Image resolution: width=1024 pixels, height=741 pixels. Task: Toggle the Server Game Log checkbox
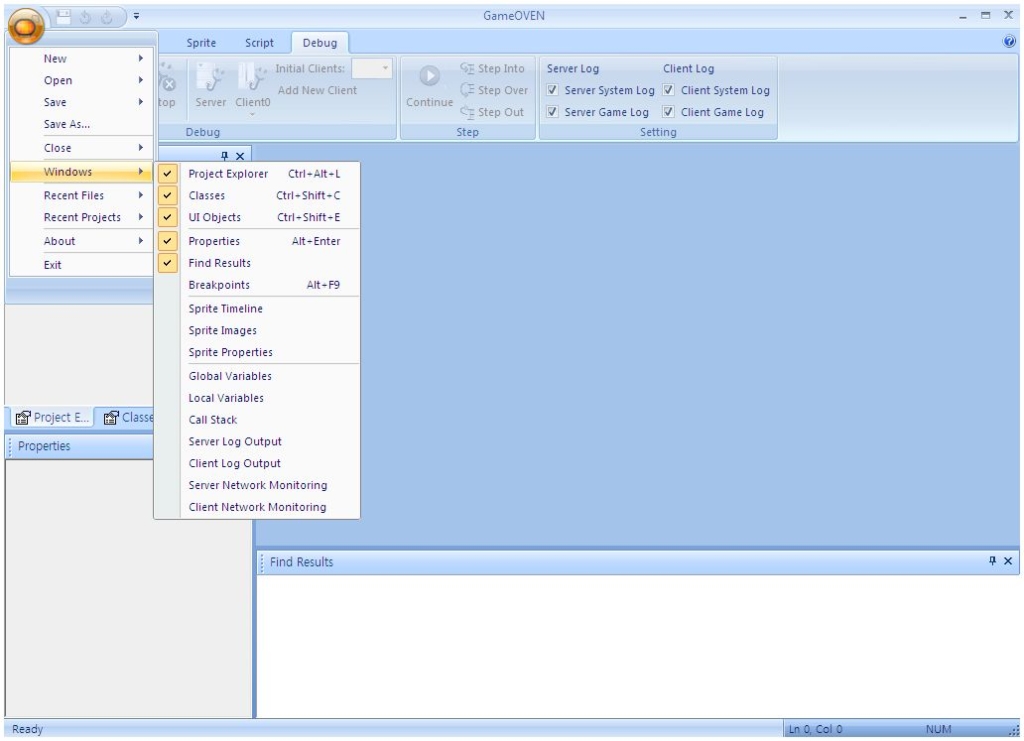(x=552, y=112)
